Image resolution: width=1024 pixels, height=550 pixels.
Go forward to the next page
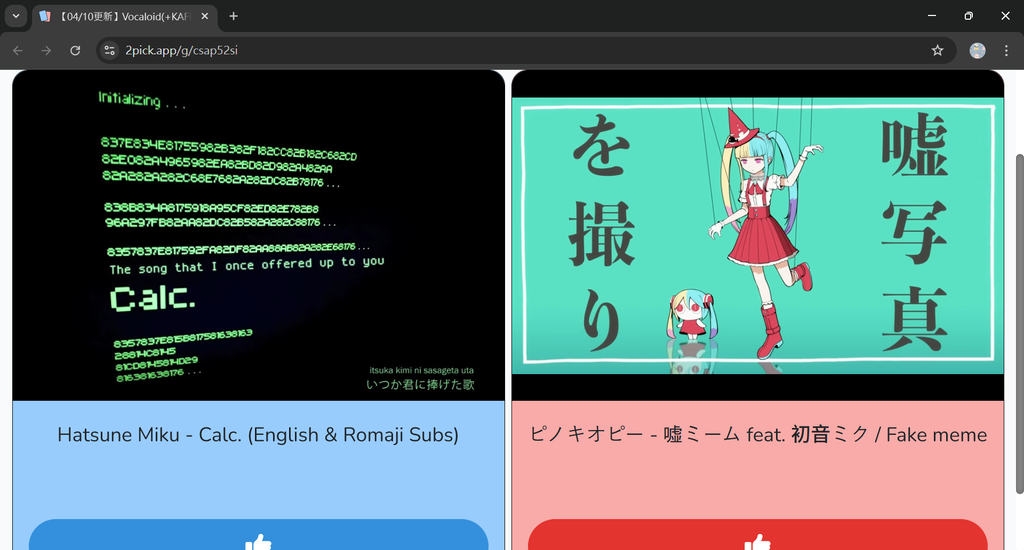46,50
